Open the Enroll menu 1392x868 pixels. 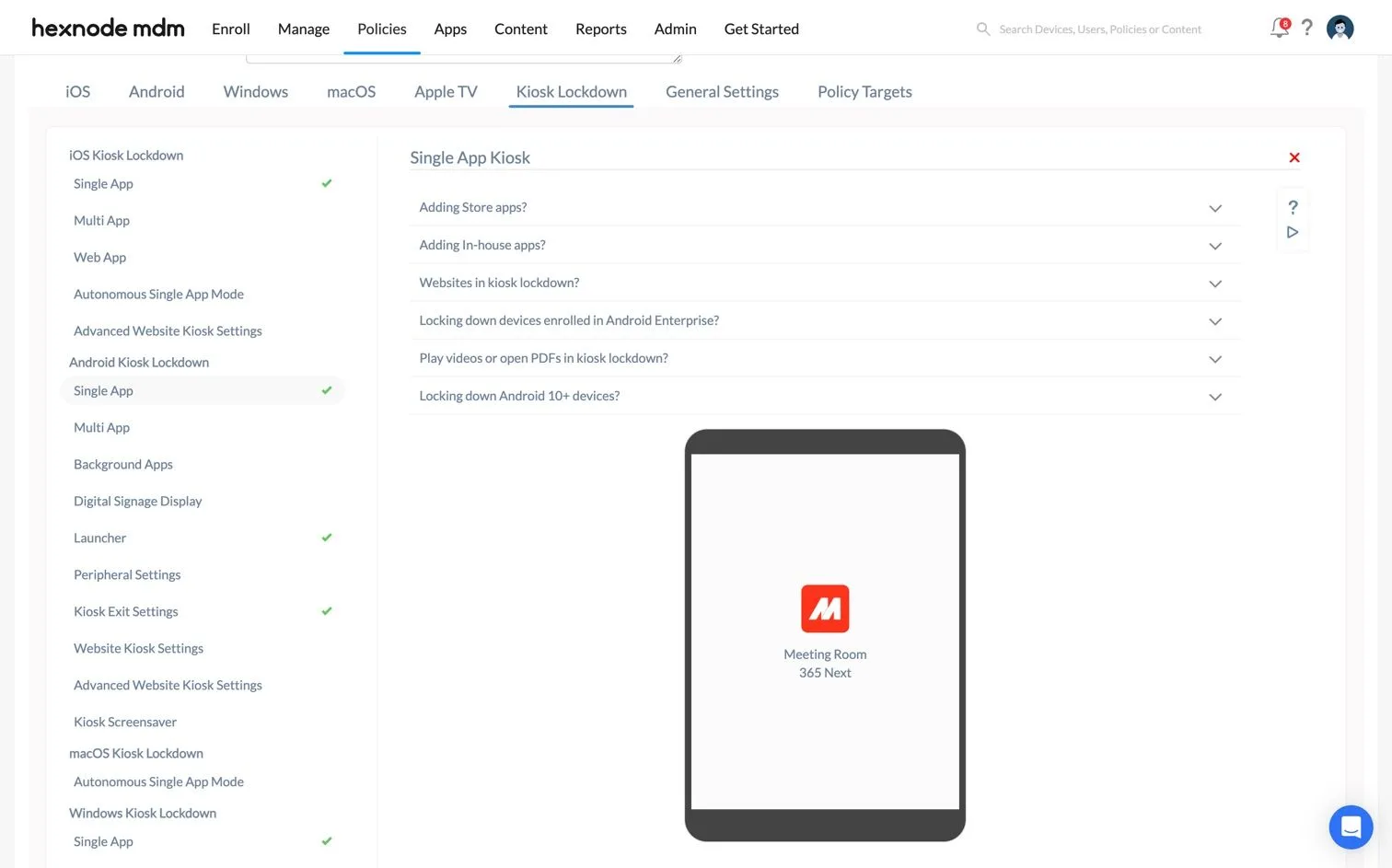[x=231, y=29]
